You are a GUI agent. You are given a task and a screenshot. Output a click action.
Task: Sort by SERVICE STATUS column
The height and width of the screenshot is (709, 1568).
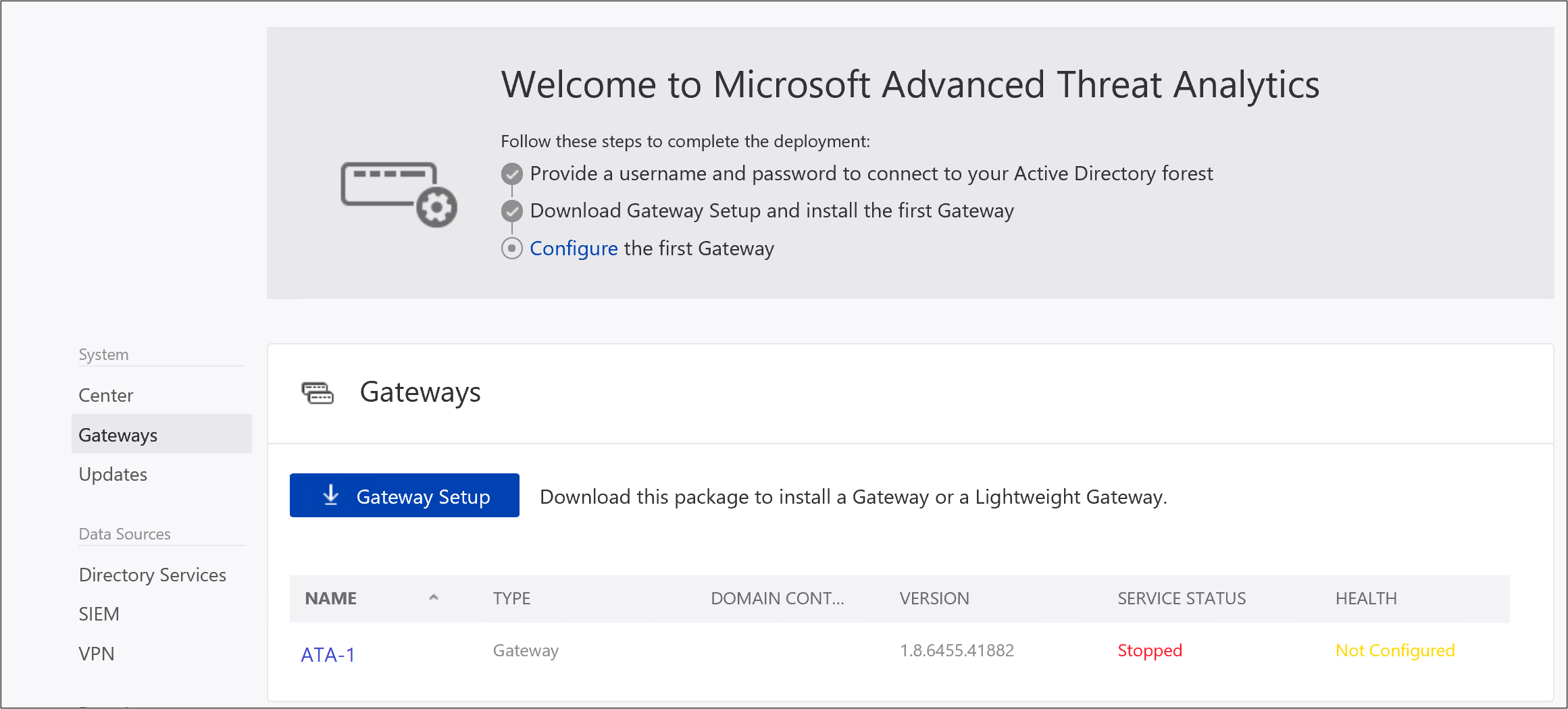(x=1182, y=598)
